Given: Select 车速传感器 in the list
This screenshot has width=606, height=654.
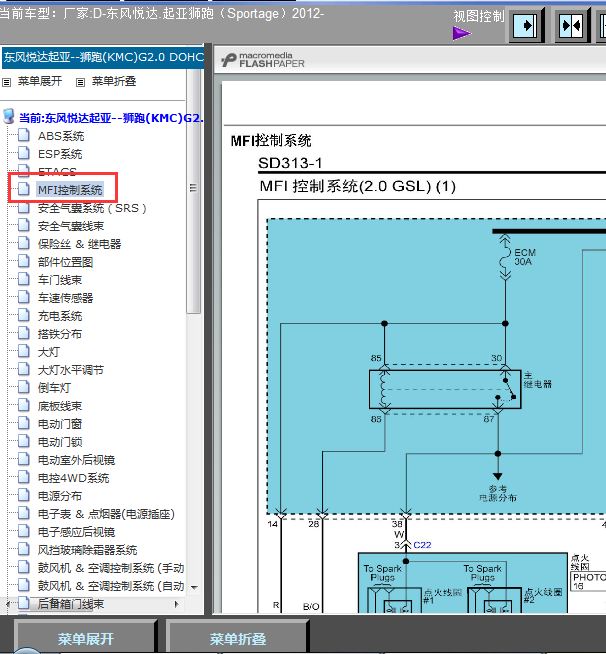Looking at the screenshot, I should 65,298.
